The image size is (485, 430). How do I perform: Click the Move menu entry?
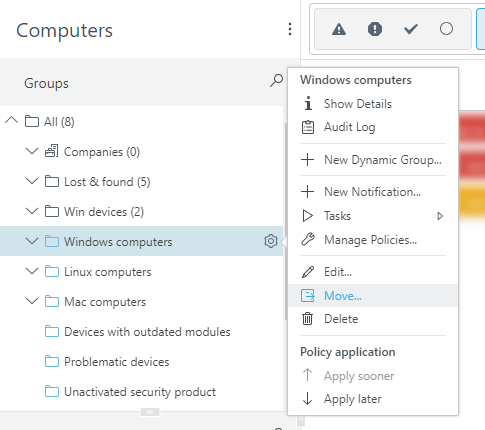[373, 296]
